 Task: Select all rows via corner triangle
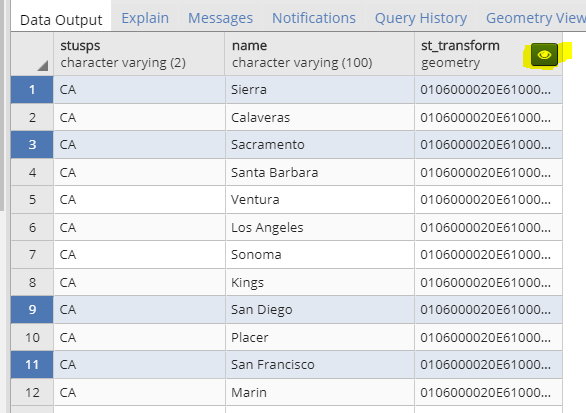[x=43, y=66]
